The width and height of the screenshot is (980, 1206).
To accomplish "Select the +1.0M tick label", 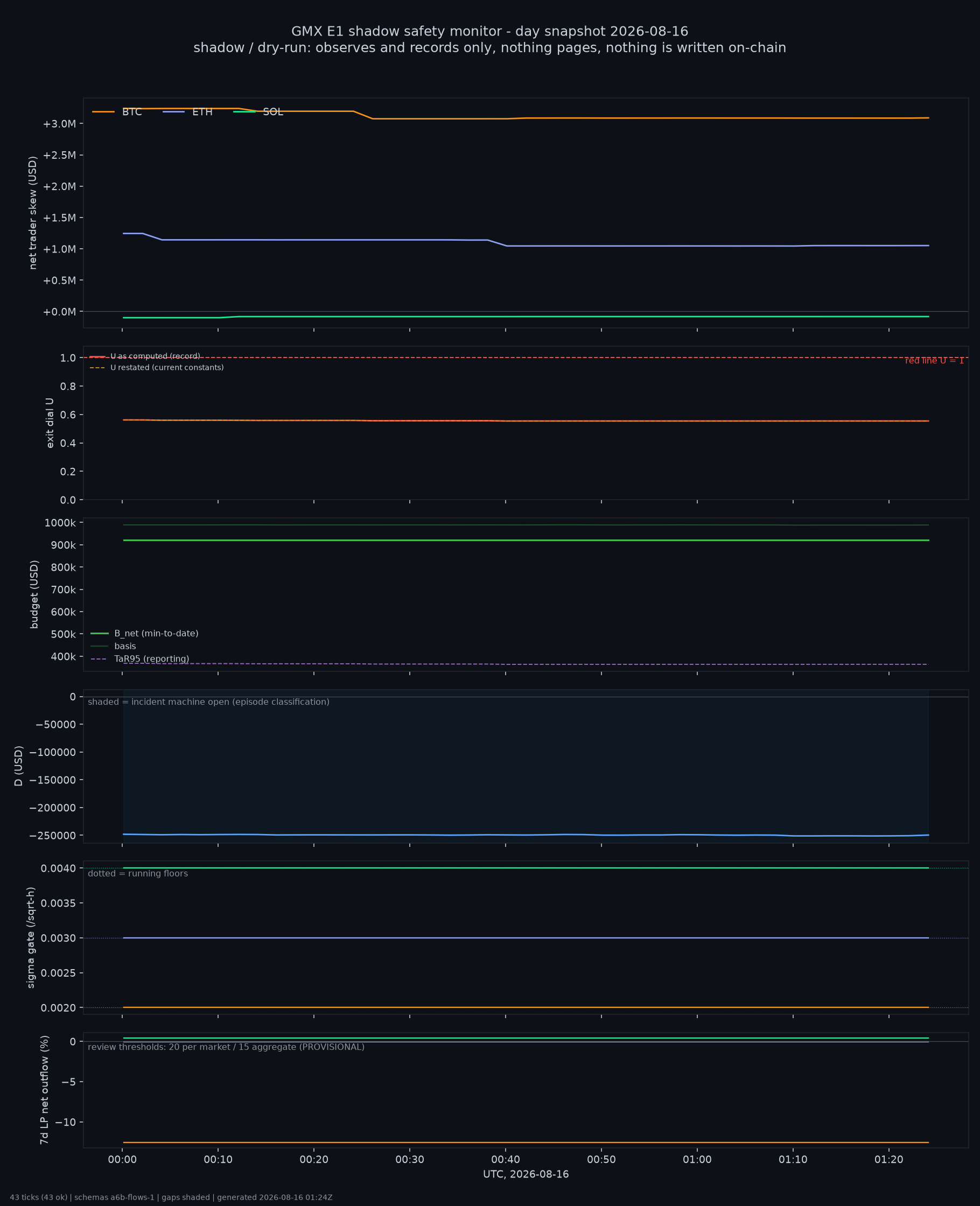I will click(x=59, y=249).
